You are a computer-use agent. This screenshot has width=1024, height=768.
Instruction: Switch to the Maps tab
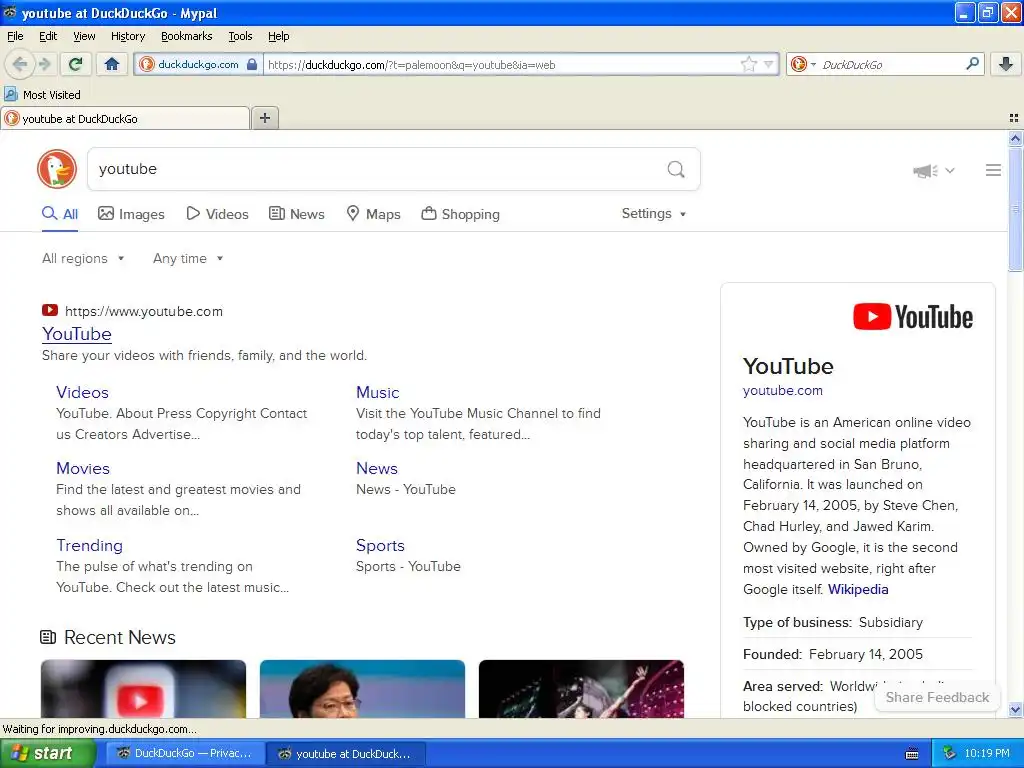tap(374, 214)
